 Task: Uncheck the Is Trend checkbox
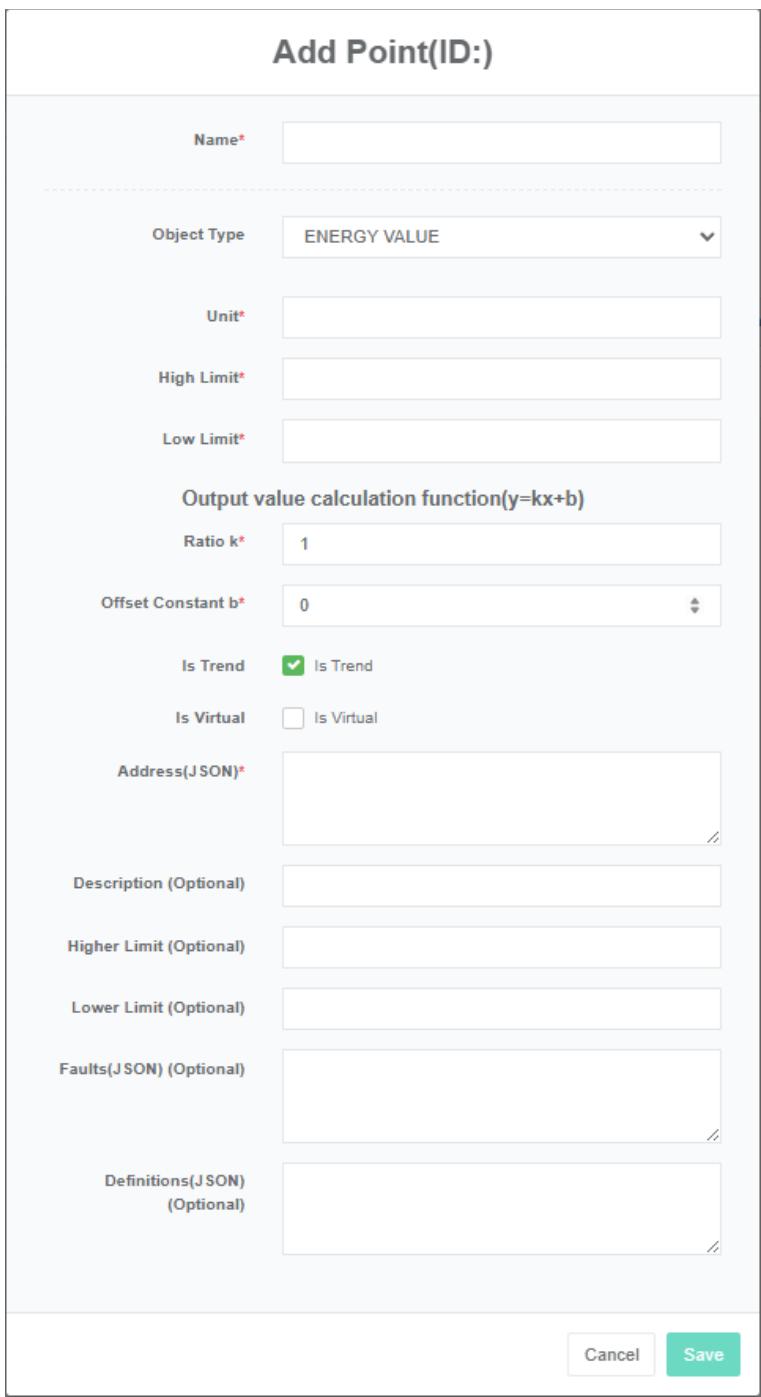click(293, 666)
